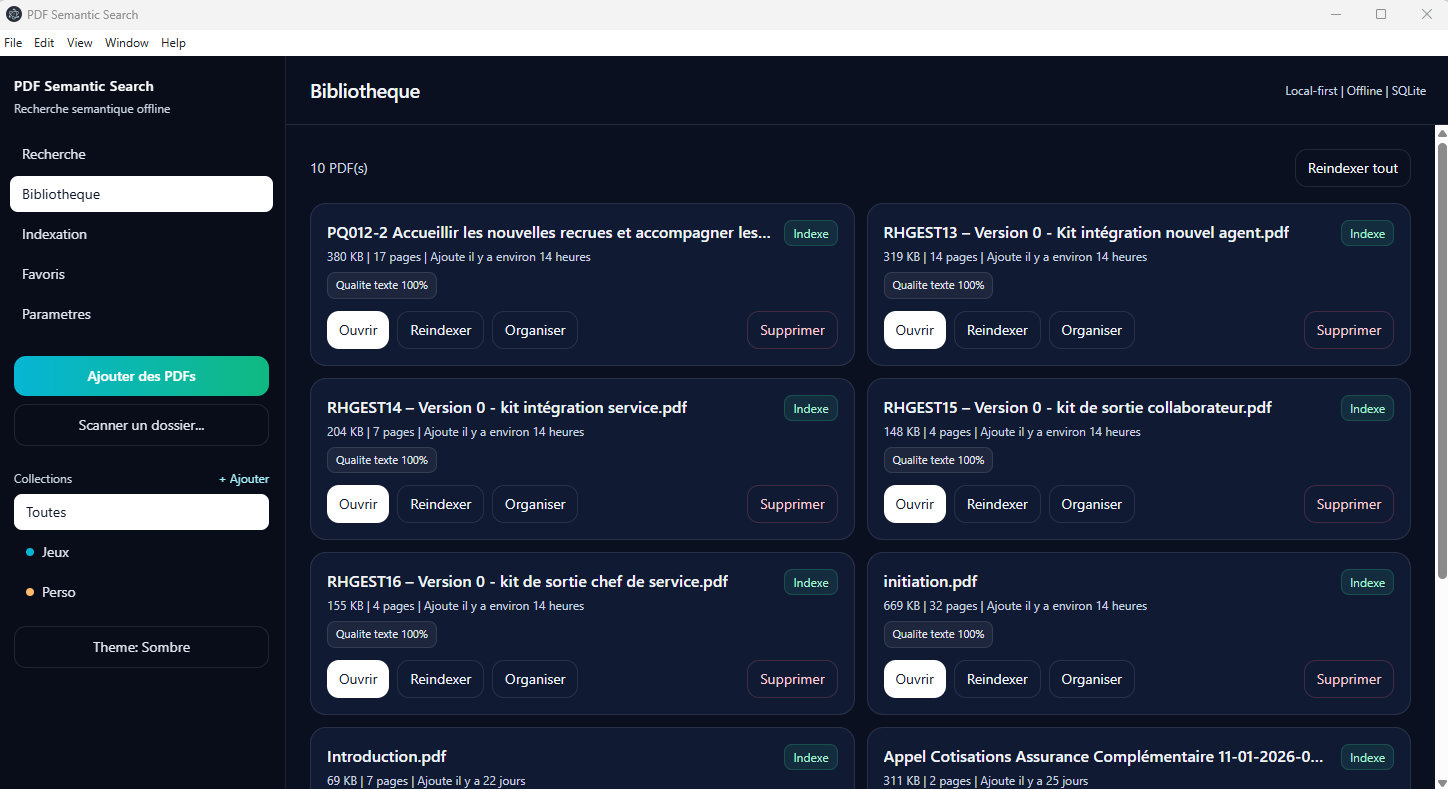Image resolution: width=1448 pixels, height=789 pixels.
Task: Select the Jeux collection with blue dot
Action: [55, 552]
